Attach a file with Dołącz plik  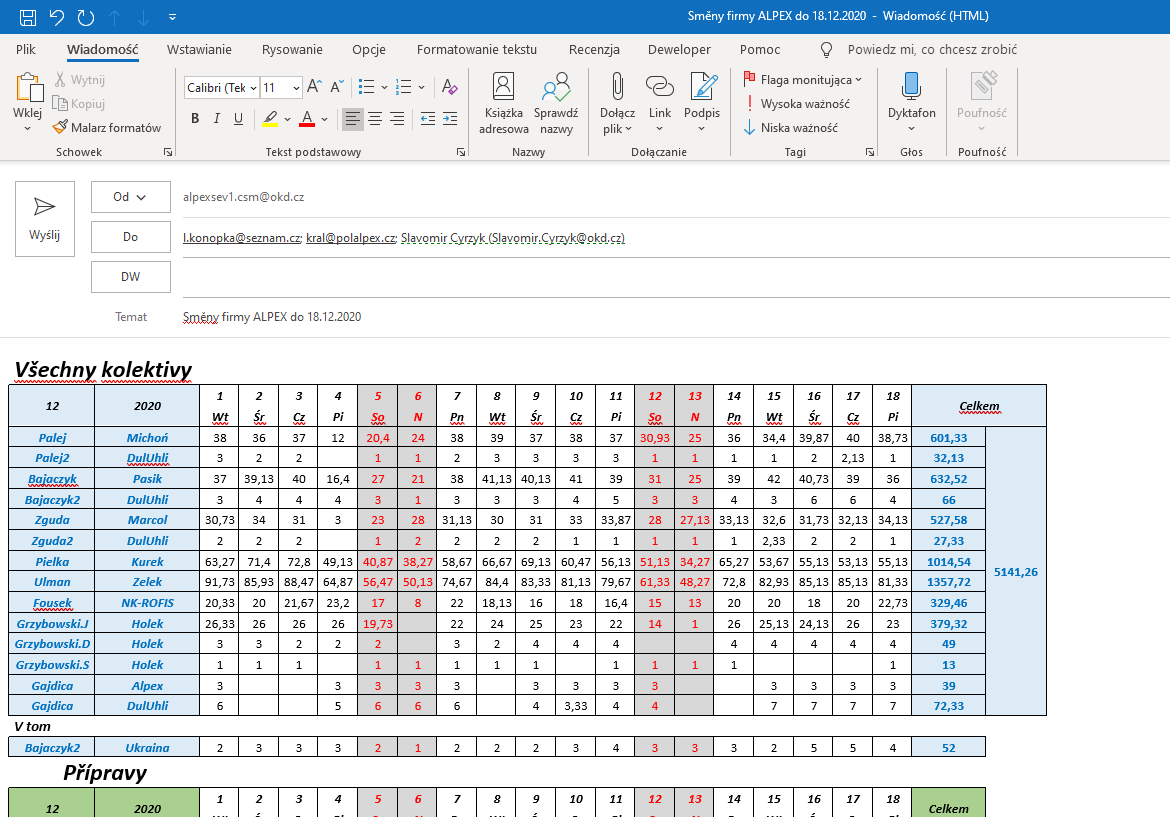coord(617,104)
